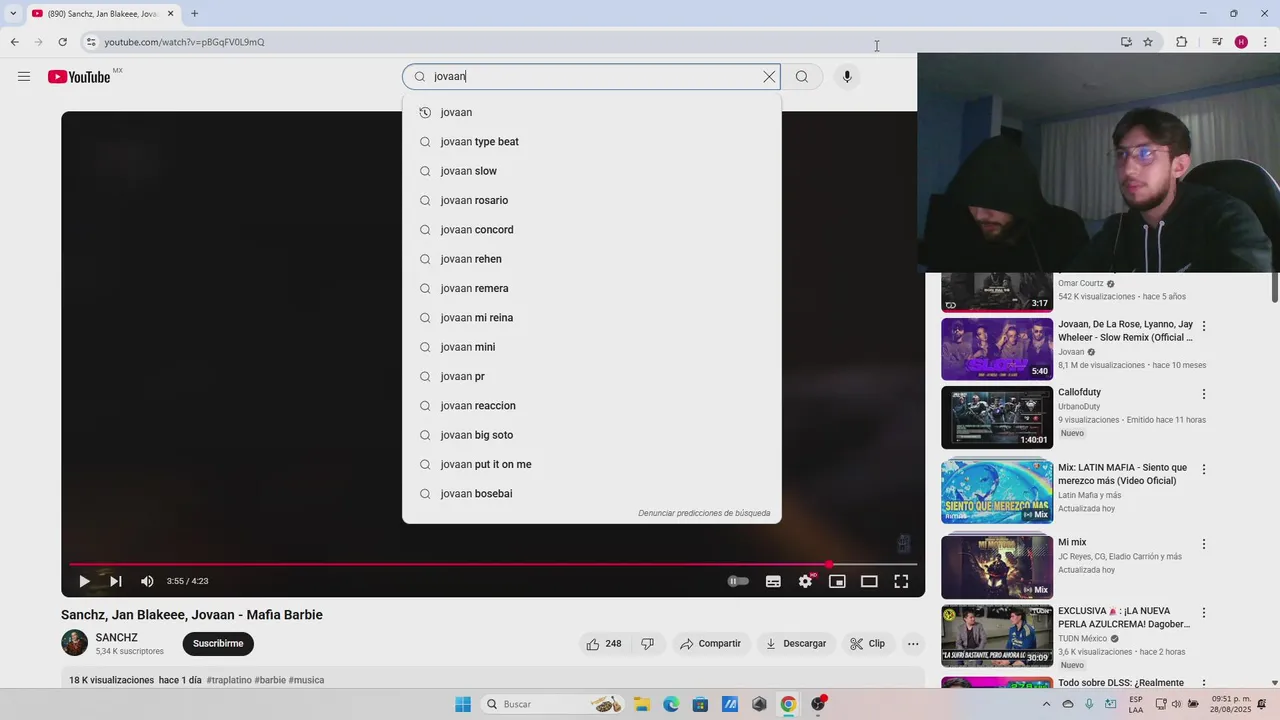The width and height of the screenshot is (1280, 720).
Task: Open Mi mix playlist title
Action: pos(1072,542)
